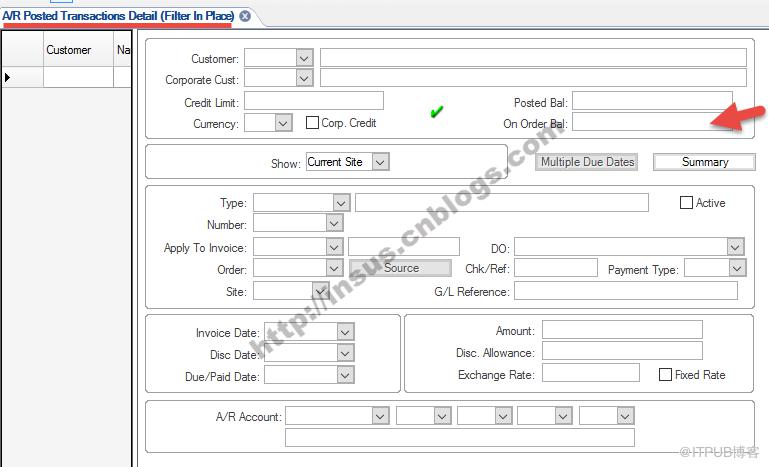
Task: Click the Summary button
Action: (x=704, y=161)
